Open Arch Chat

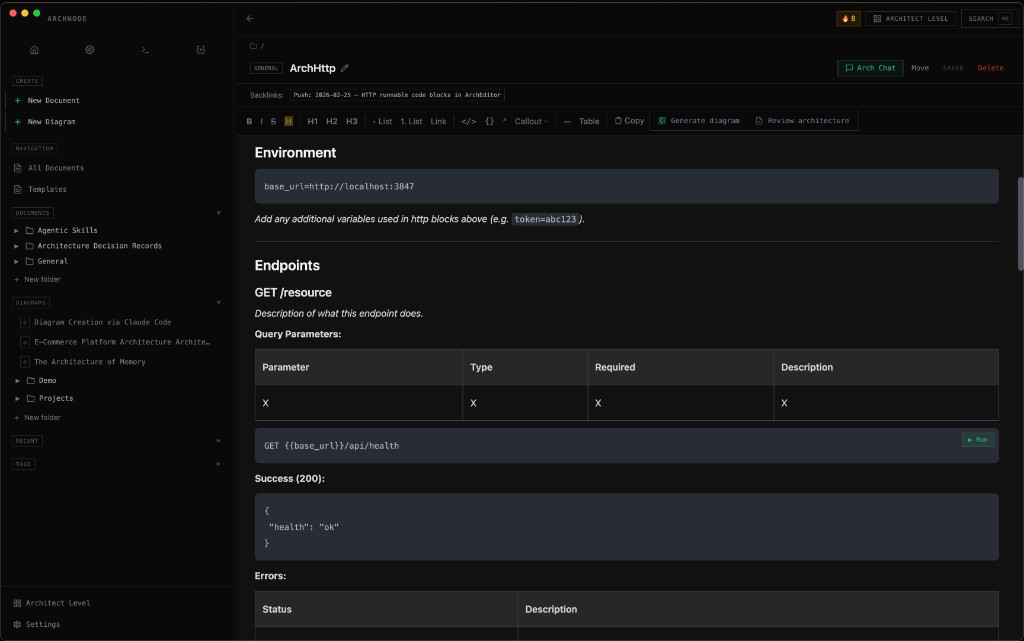tap(870, 68)
